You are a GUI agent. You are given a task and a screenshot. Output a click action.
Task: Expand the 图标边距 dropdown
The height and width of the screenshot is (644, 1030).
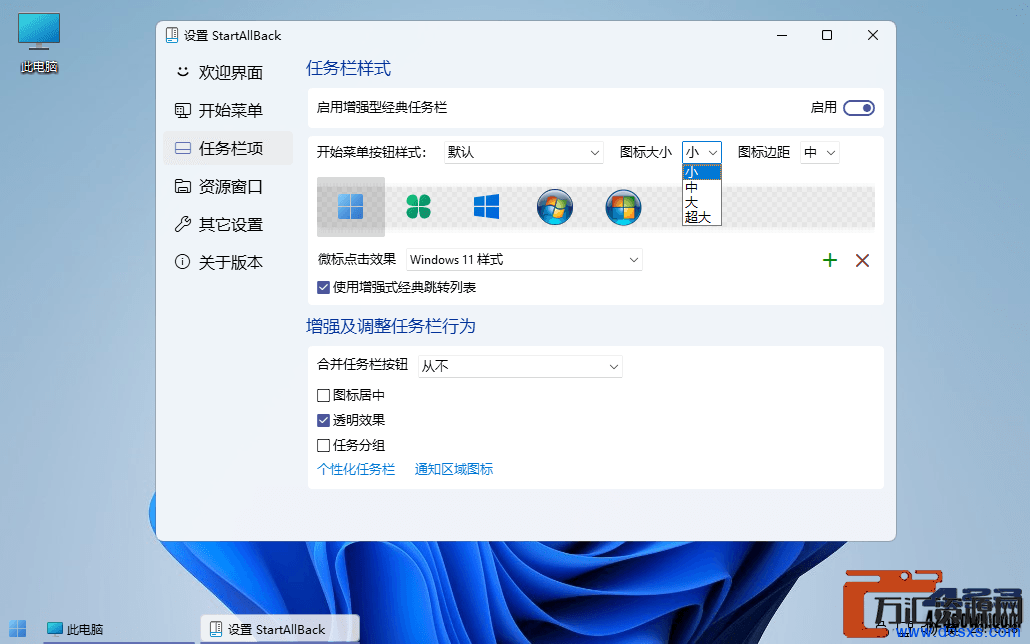[820, 152]
